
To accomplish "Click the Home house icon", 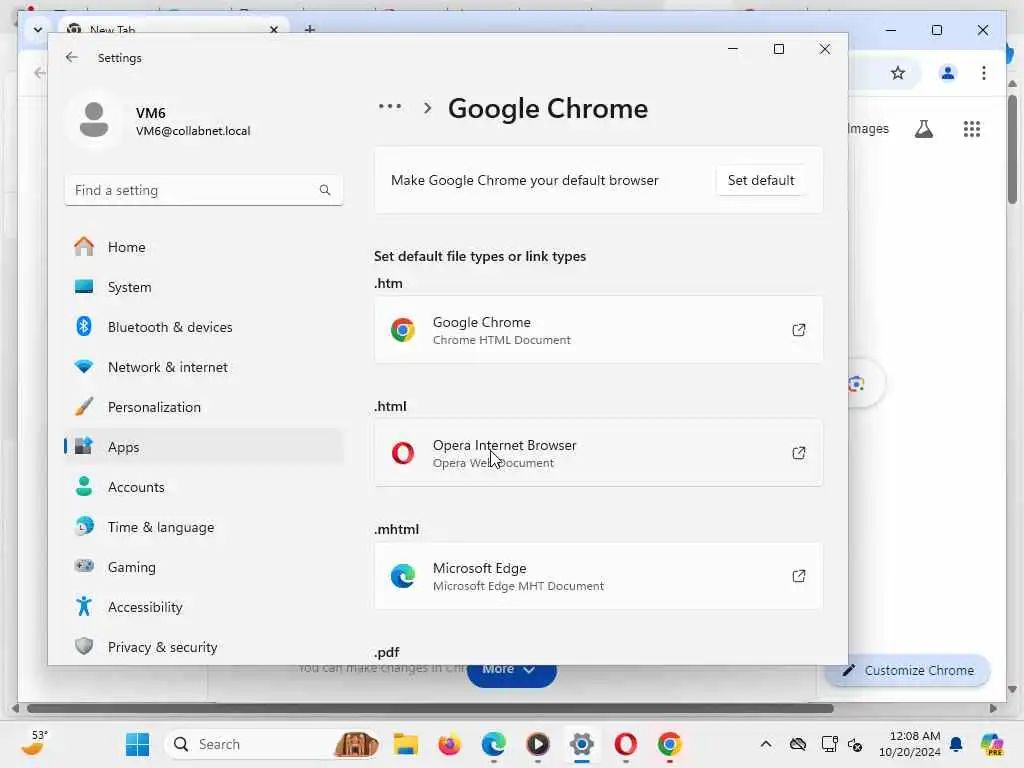I will point(84,246).
